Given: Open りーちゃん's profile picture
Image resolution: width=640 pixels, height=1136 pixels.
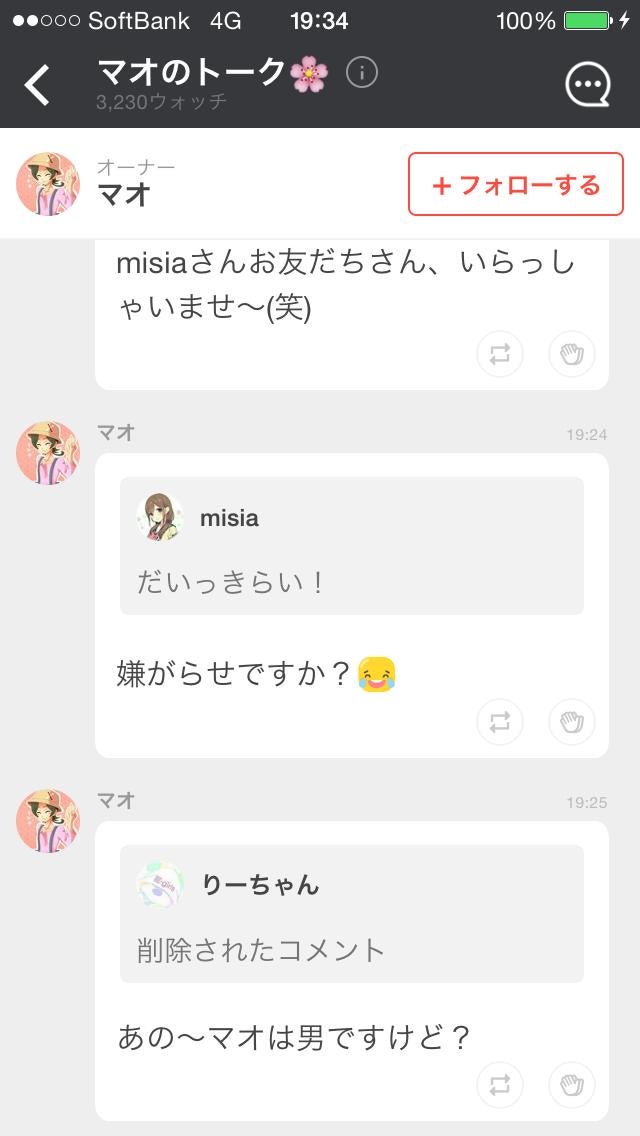Looking at the screenshot, I should 160,884.
